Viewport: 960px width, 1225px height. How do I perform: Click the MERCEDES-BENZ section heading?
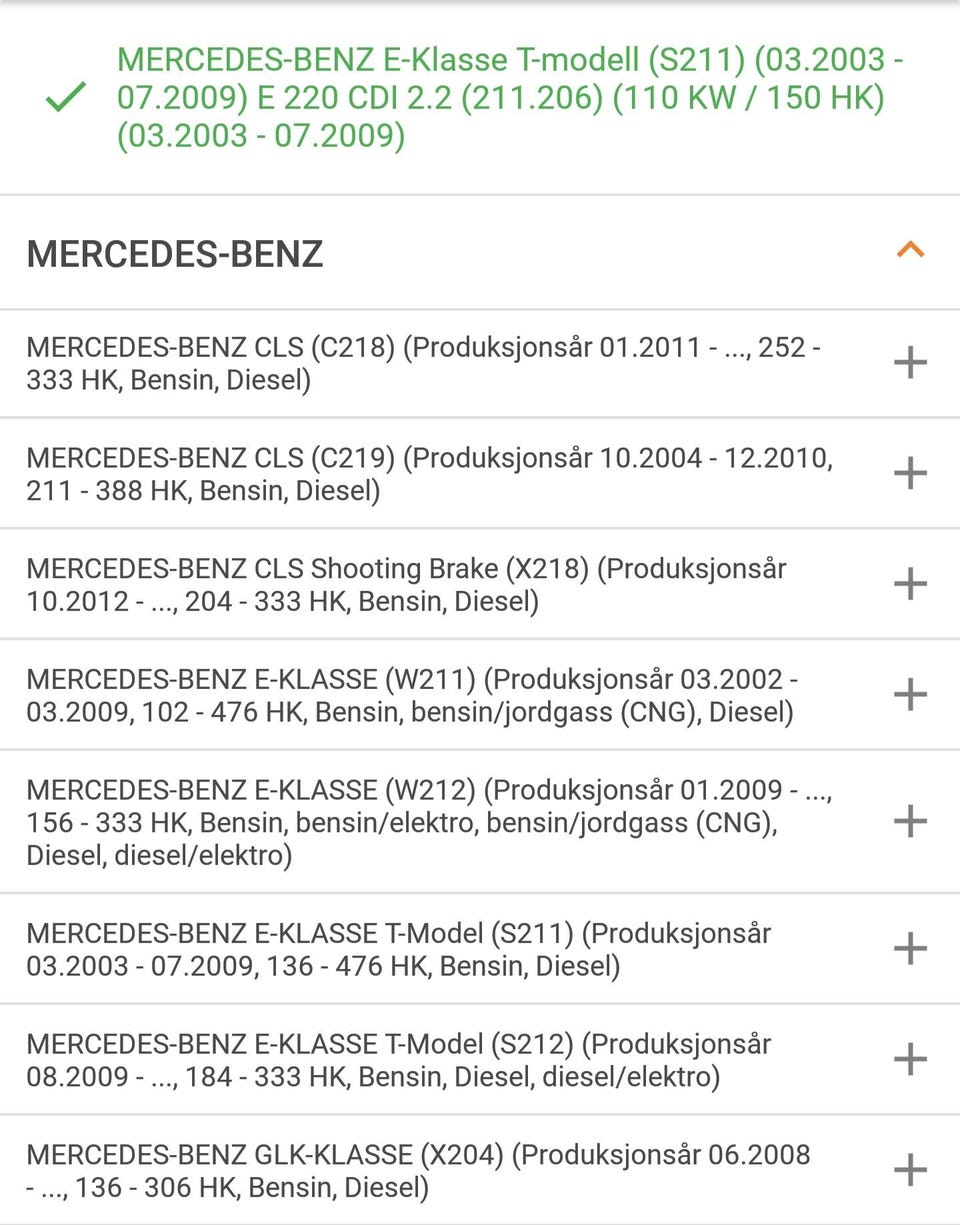tap(175, 254)
